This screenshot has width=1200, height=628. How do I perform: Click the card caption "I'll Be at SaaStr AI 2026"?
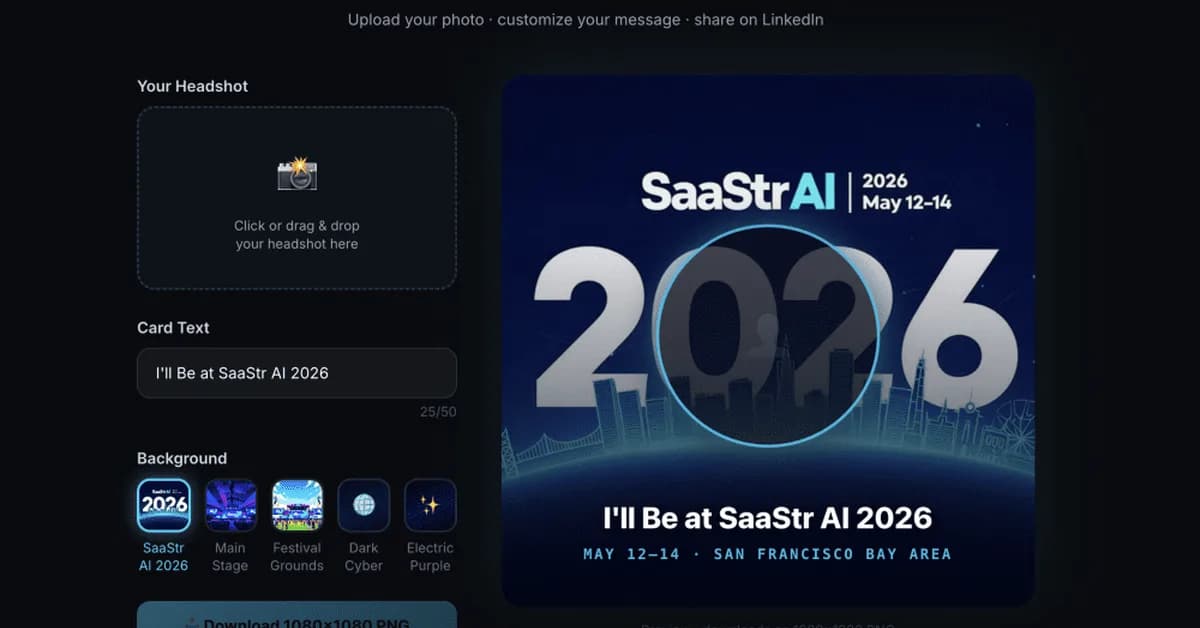768,518
